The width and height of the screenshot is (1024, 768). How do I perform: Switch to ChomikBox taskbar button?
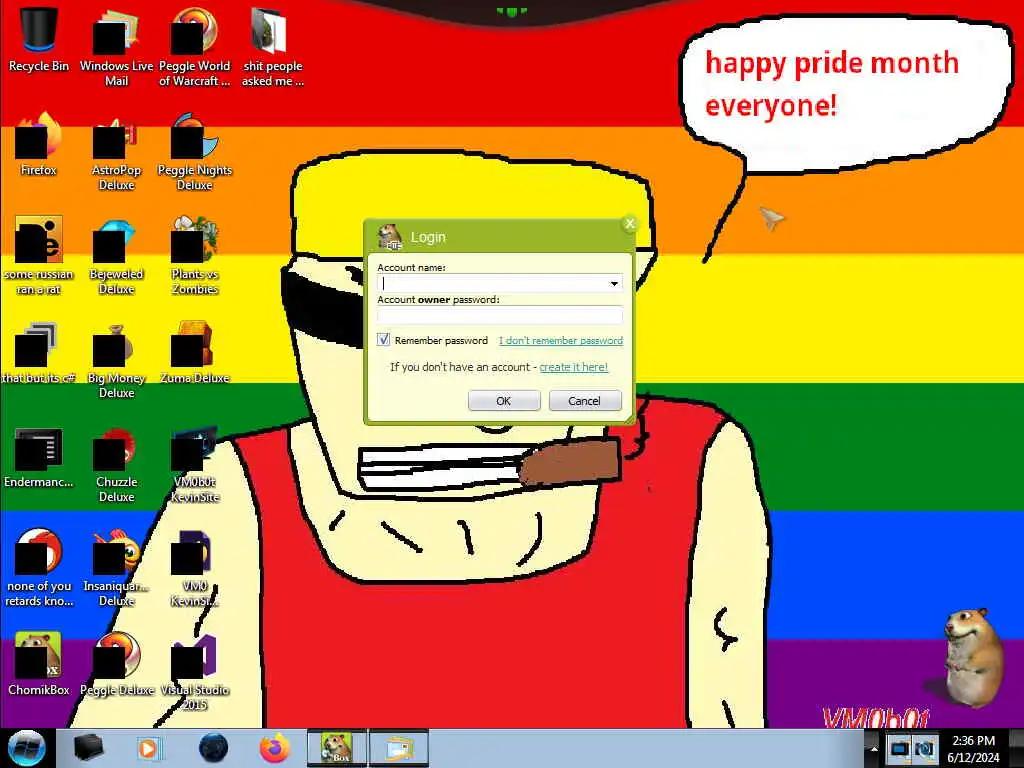(x=336, y=748)
